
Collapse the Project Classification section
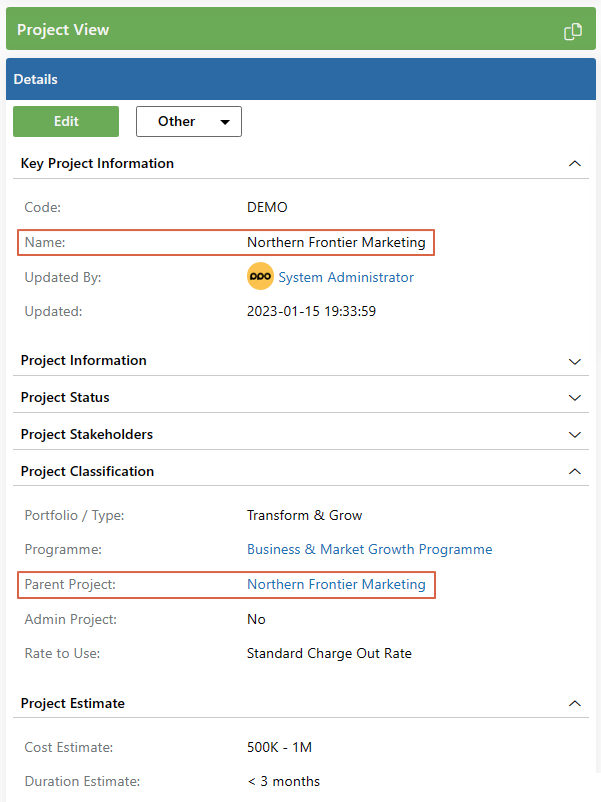(575, 471)
